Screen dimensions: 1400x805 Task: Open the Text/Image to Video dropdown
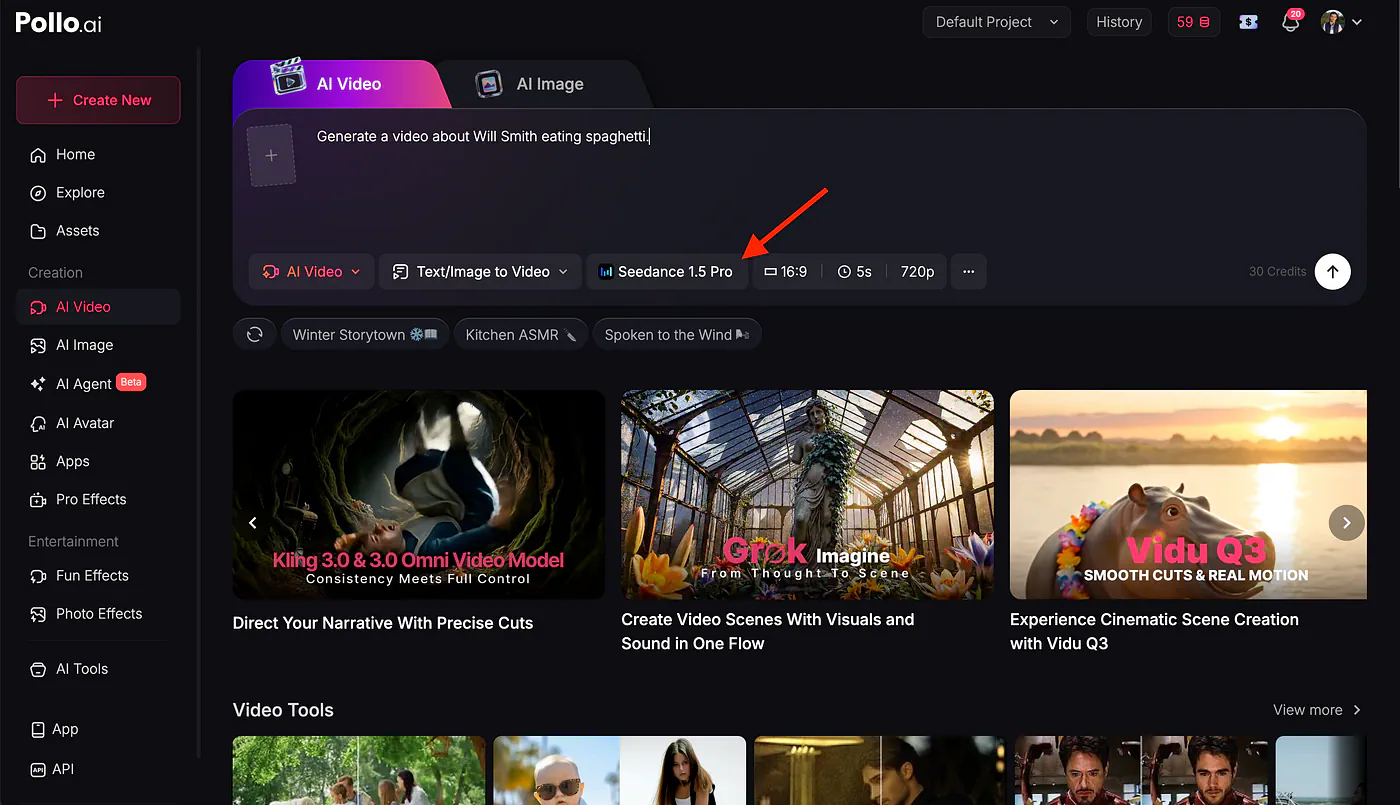pos(480,272)
